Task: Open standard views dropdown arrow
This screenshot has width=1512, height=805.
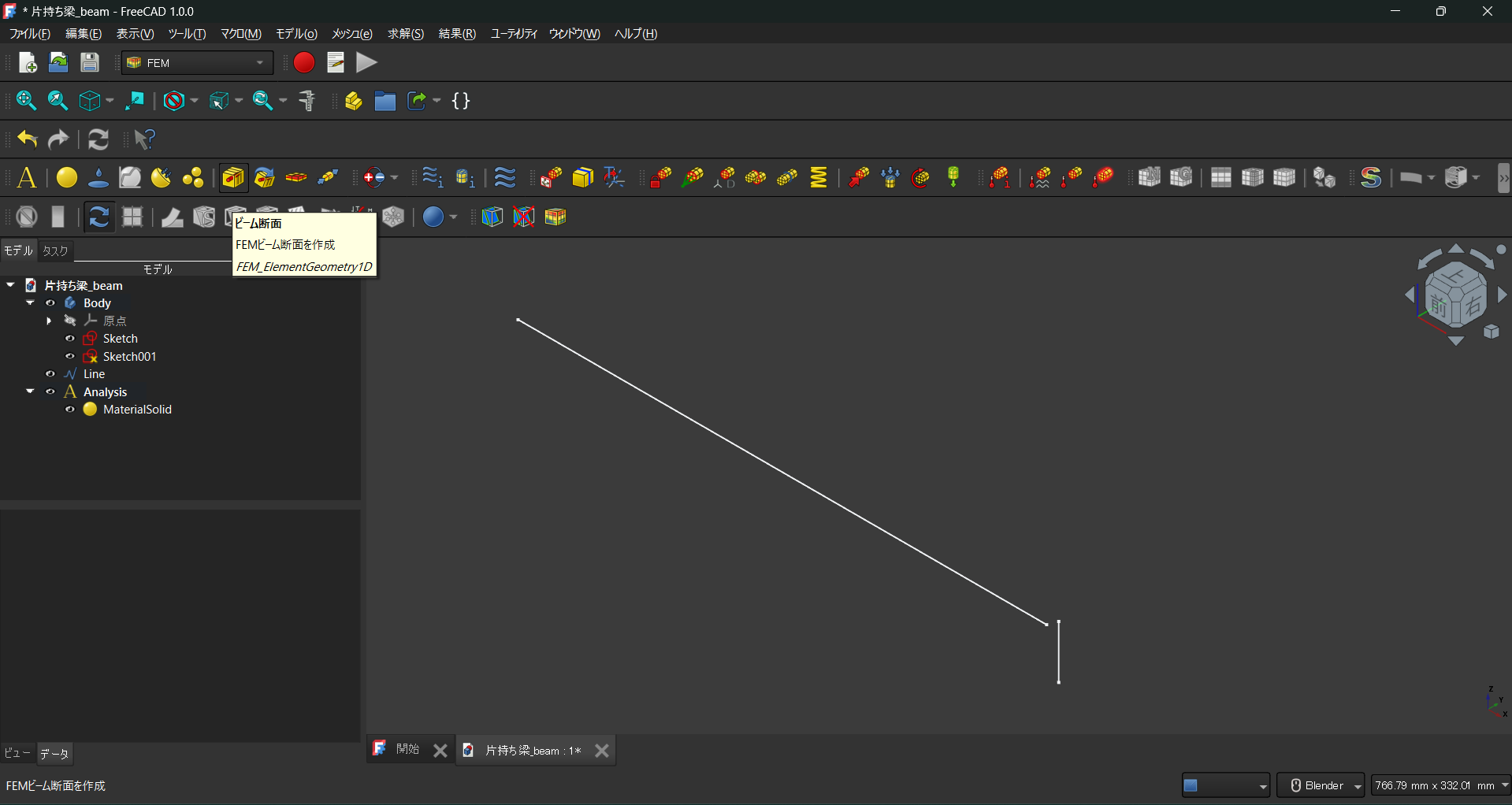Action: point(110,101)
